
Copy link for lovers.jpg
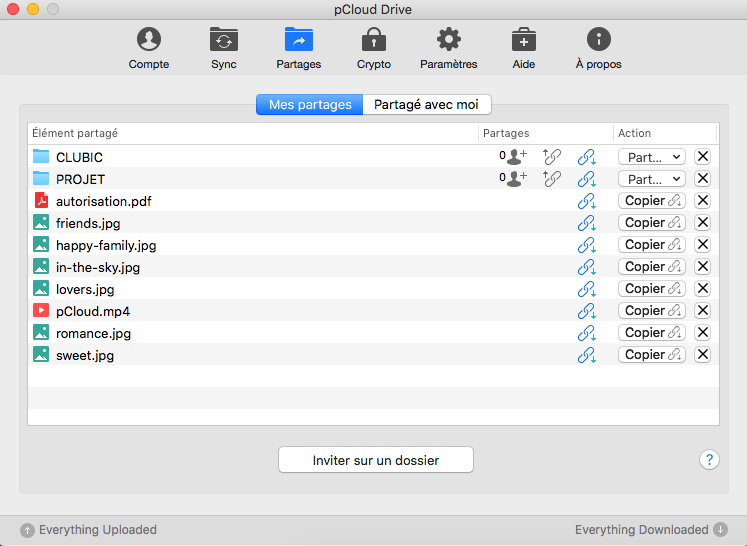point(652,288)
